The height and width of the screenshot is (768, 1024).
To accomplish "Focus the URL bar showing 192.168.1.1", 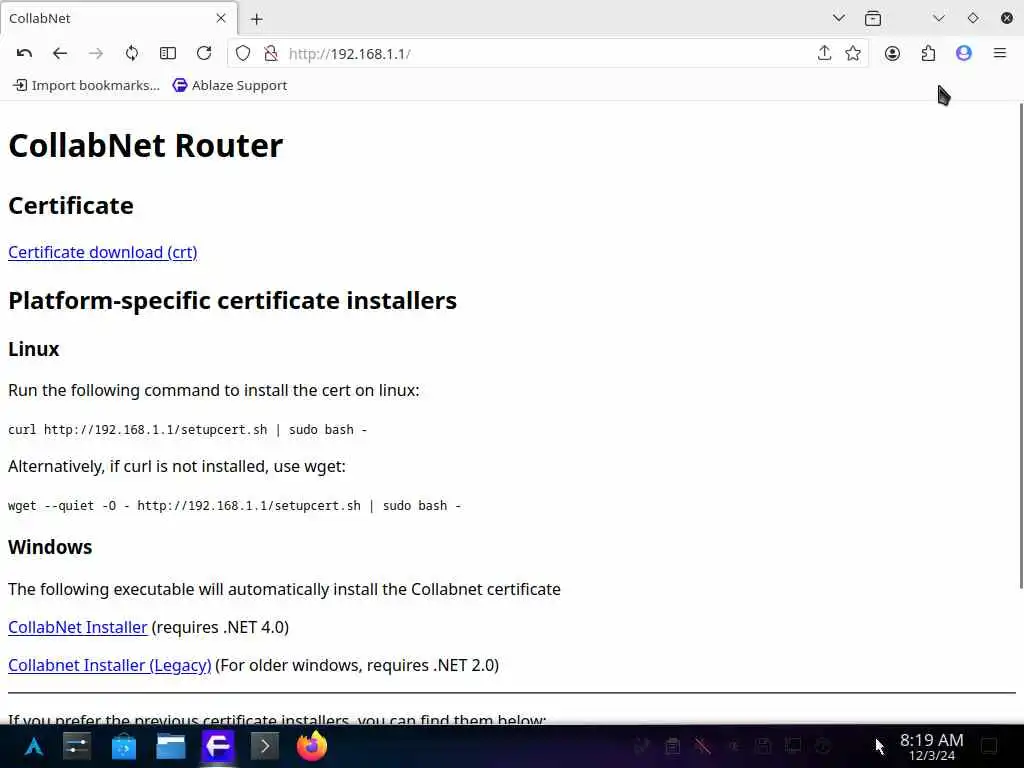I will pos(546,54).
